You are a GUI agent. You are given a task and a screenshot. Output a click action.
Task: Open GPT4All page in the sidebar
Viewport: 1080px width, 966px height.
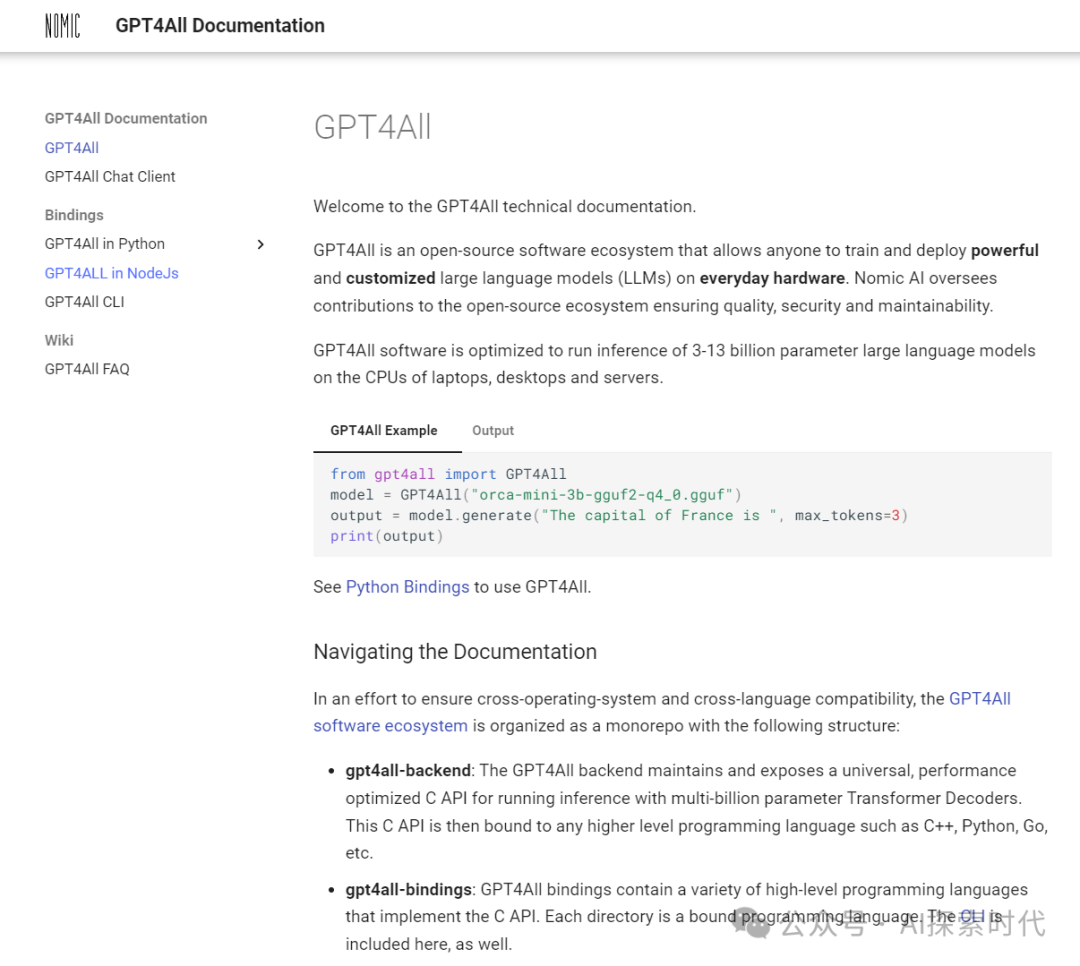pyautogui.click(x=72, y=148)
